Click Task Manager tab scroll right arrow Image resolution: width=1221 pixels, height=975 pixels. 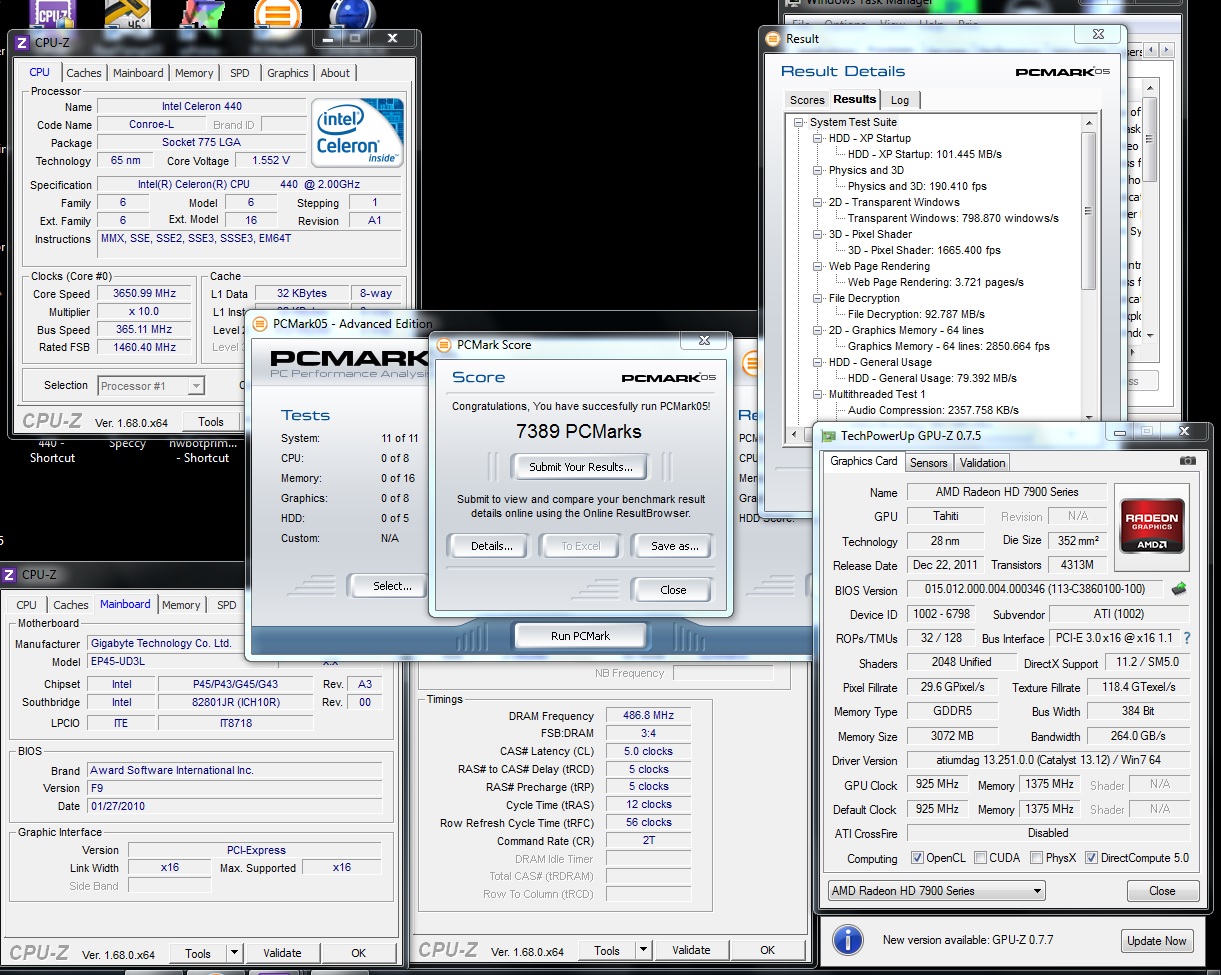pos(1165,51)
